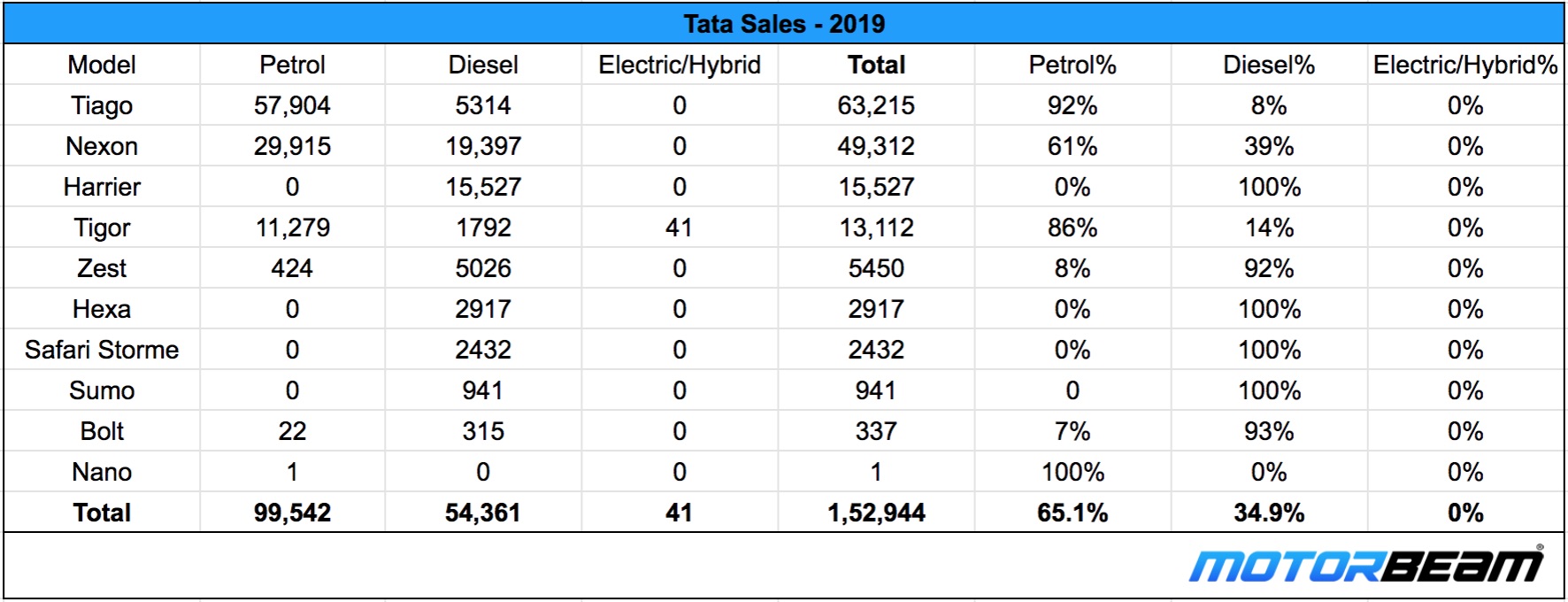Select the 'Electric/Hybrid' column header
1568x602 pixels.
(680, 65)
